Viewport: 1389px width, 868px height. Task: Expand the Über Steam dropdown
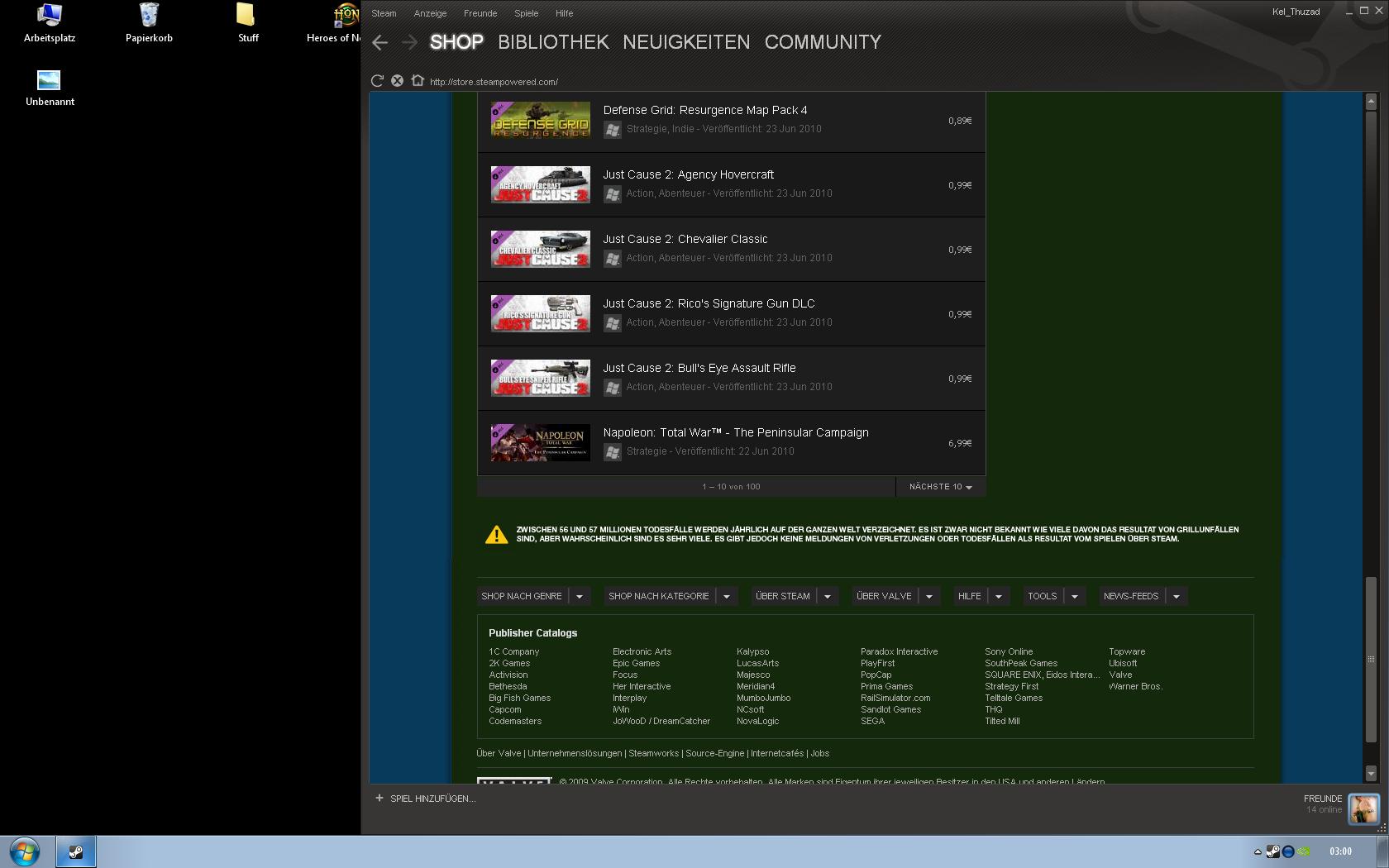coord(827,596)
